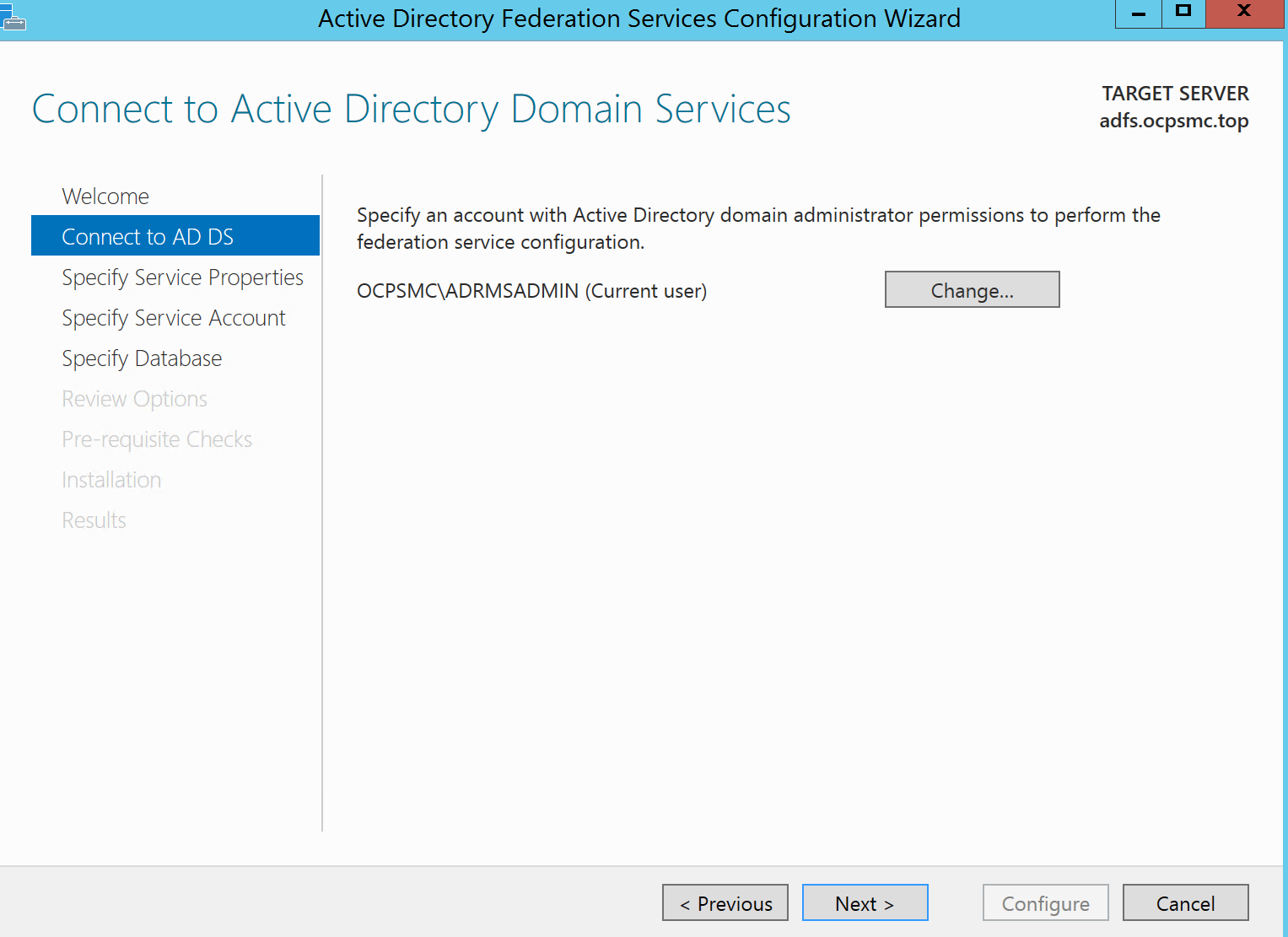Go to Specify Service Account step
Image resolution: width=1288 pixels, height=937 pixels.
tap(174, 318)
